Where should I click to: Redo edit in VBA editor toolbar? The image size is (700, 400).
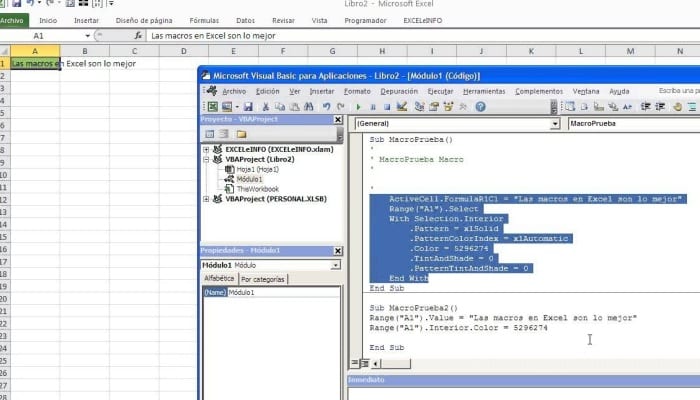[x=341, y=107]
